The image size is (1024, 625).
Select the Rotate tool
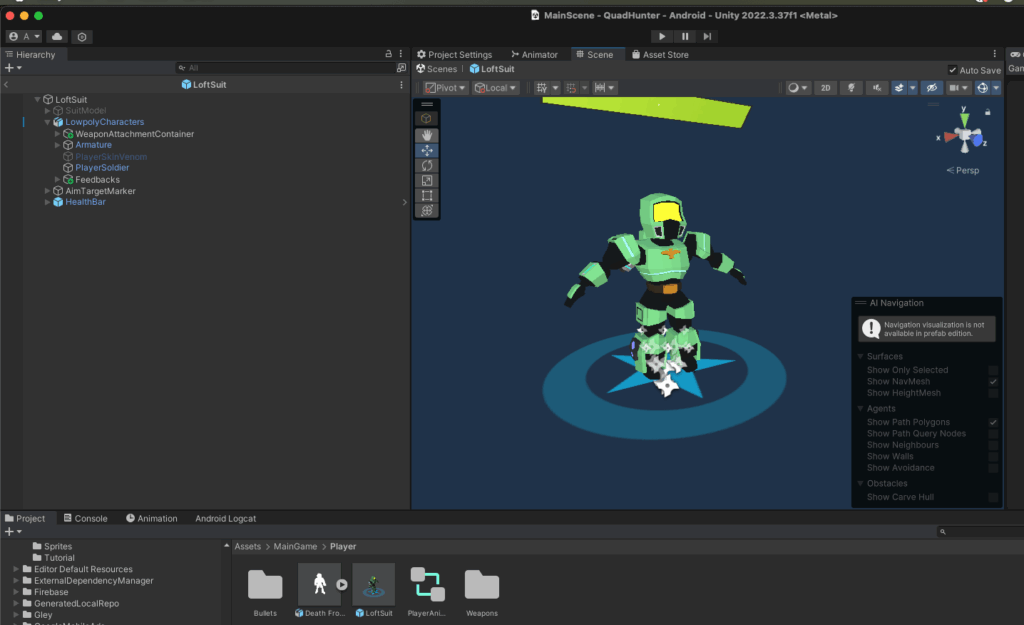427,165
